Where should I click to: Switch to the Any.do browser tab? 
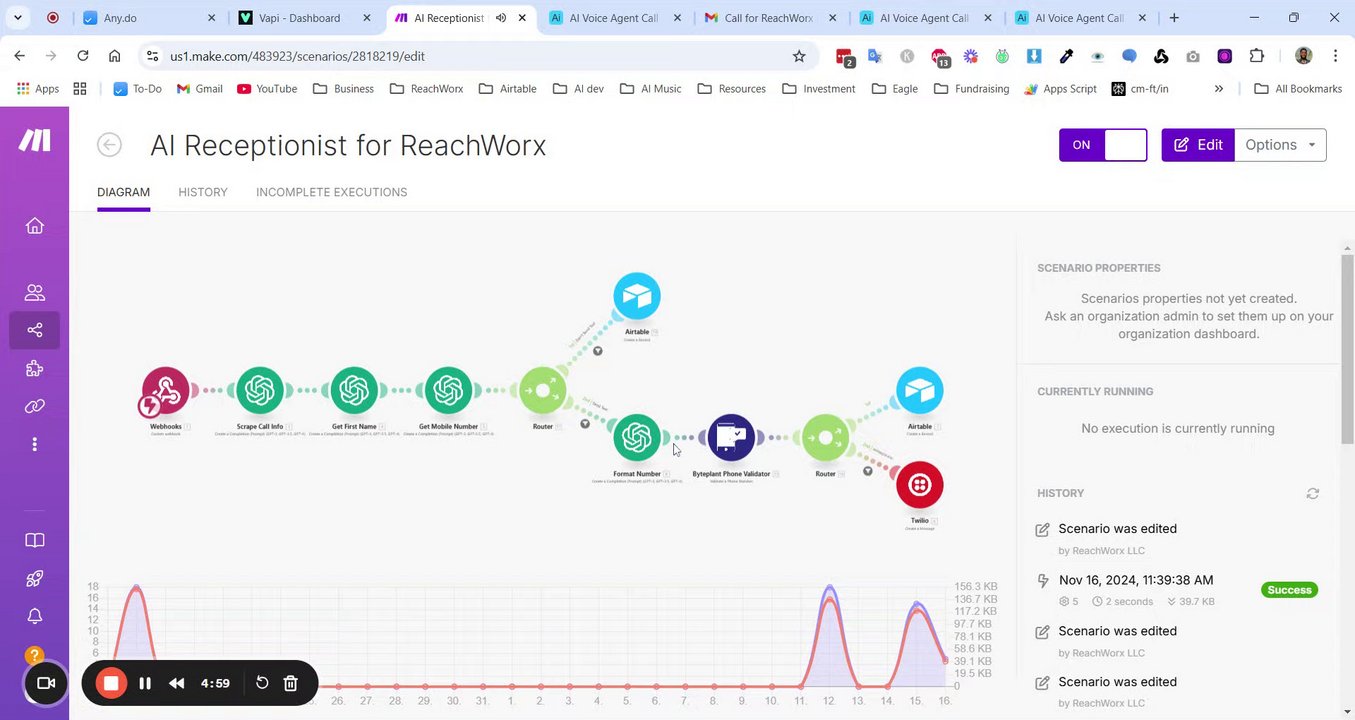[x=150, y=18]
